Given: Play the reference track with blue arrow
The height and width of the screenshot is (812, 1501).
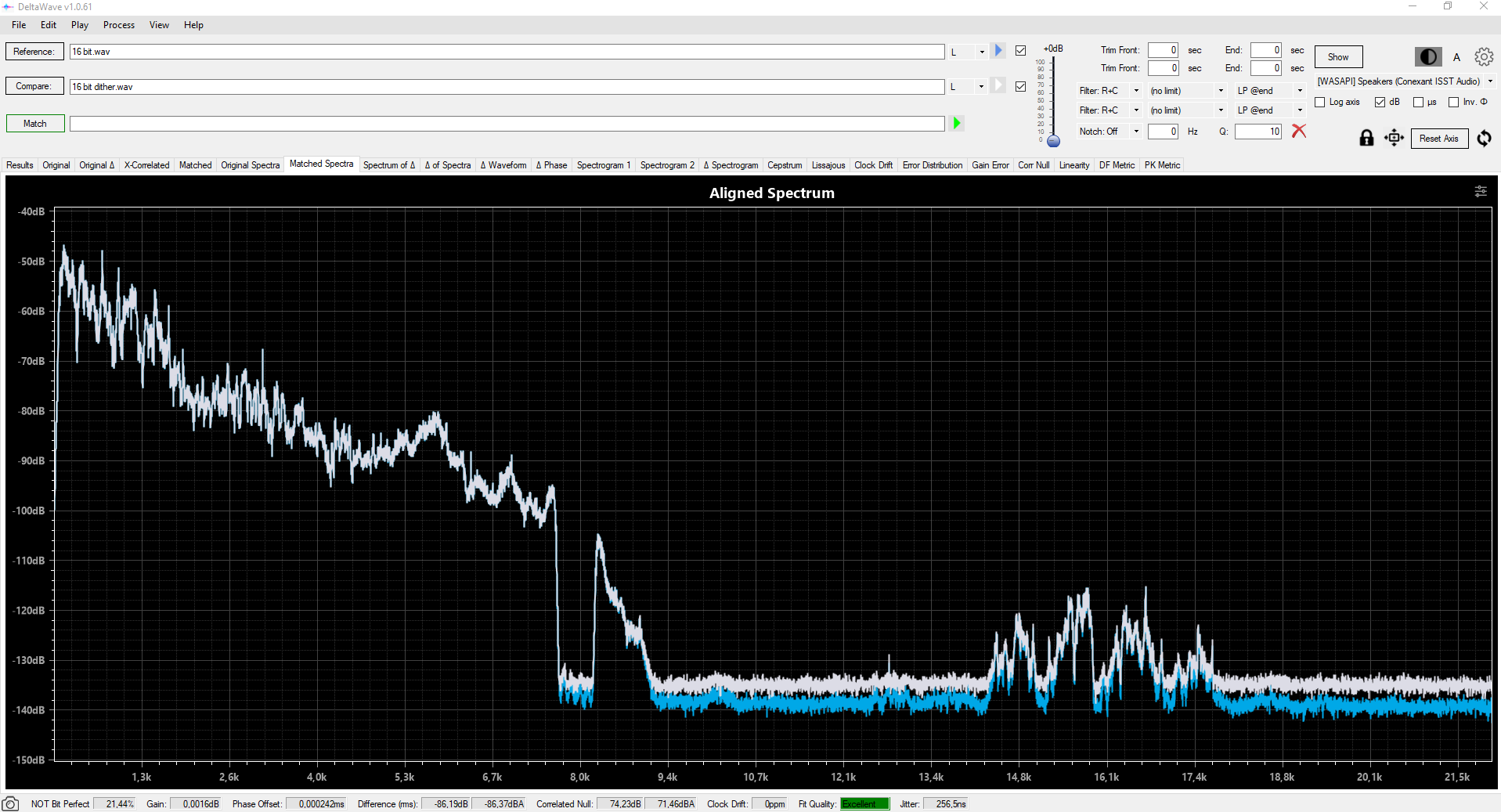Looking at the screenshot, I should pyautogui.click(x=998, y=51).
